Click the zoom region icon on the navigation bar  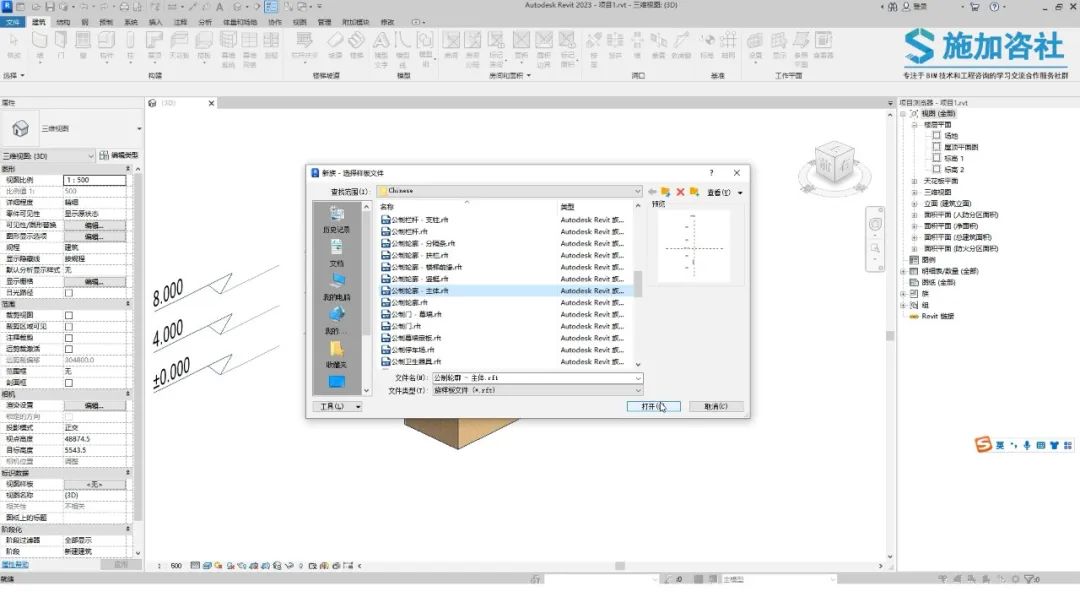(875, 249)
